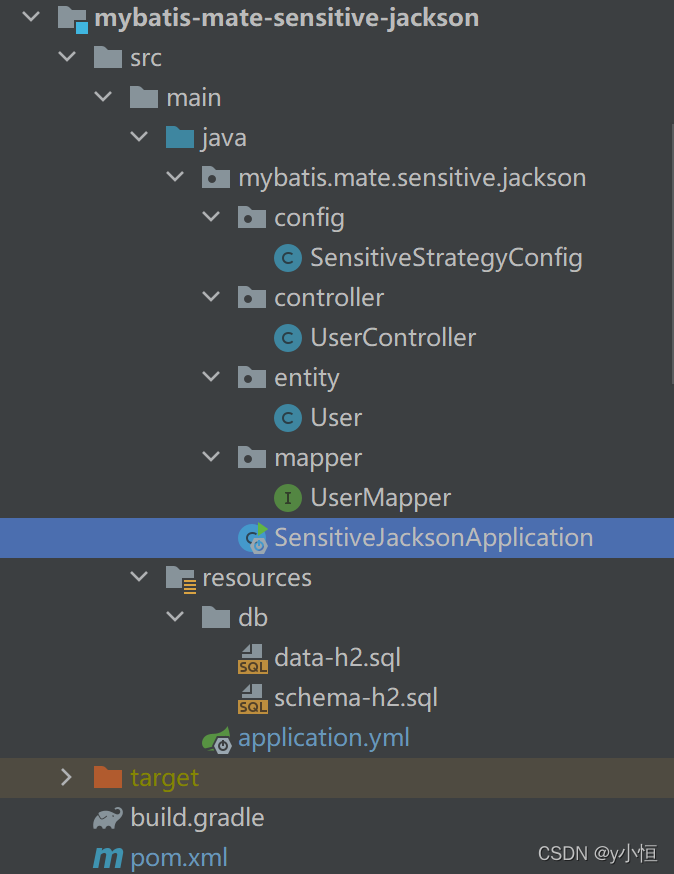
Task: Click the db folder icon
Action: coord(216,618)
